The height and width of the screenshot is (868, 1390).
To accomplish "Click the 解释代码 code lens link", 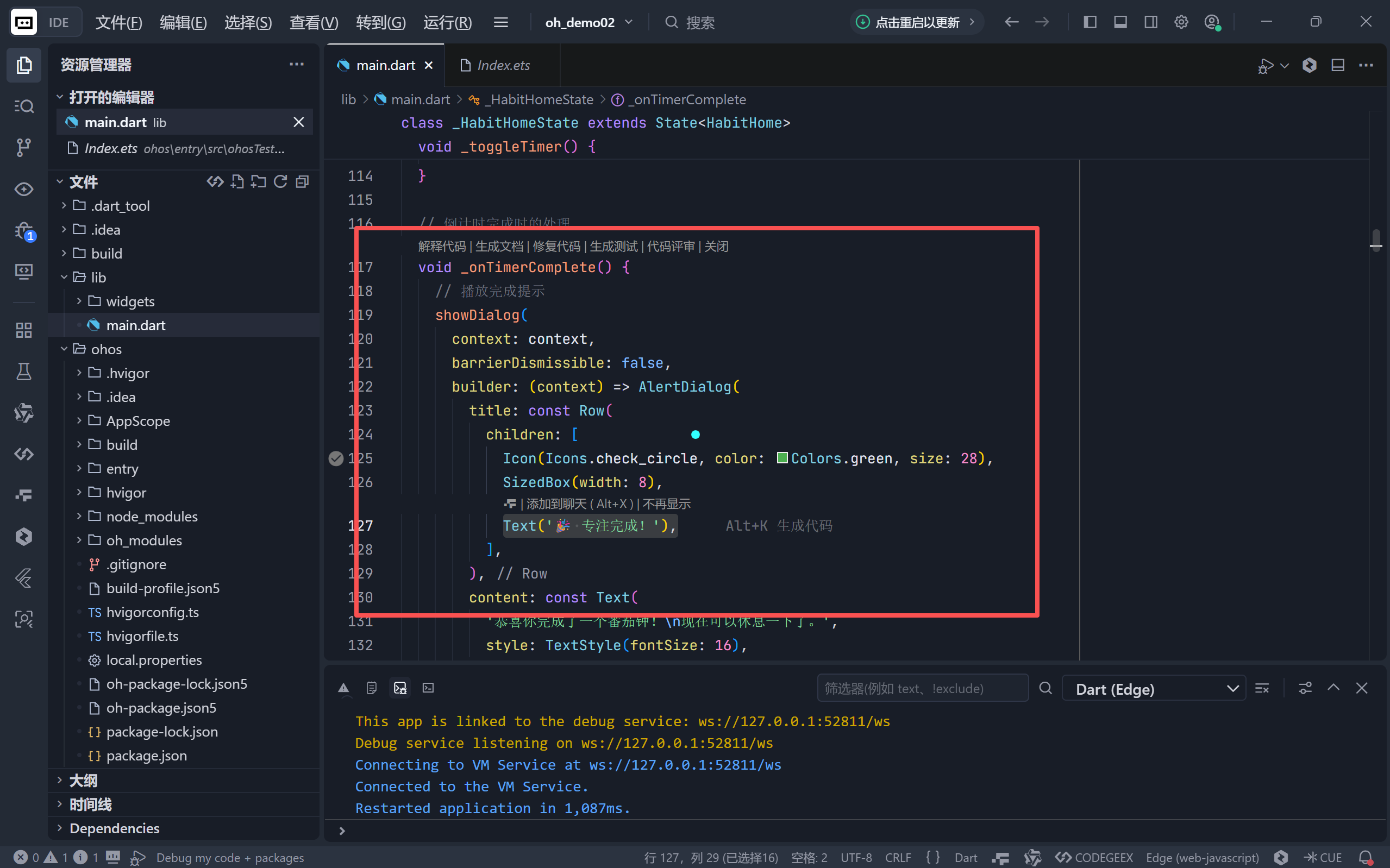I will coord(442,246).
